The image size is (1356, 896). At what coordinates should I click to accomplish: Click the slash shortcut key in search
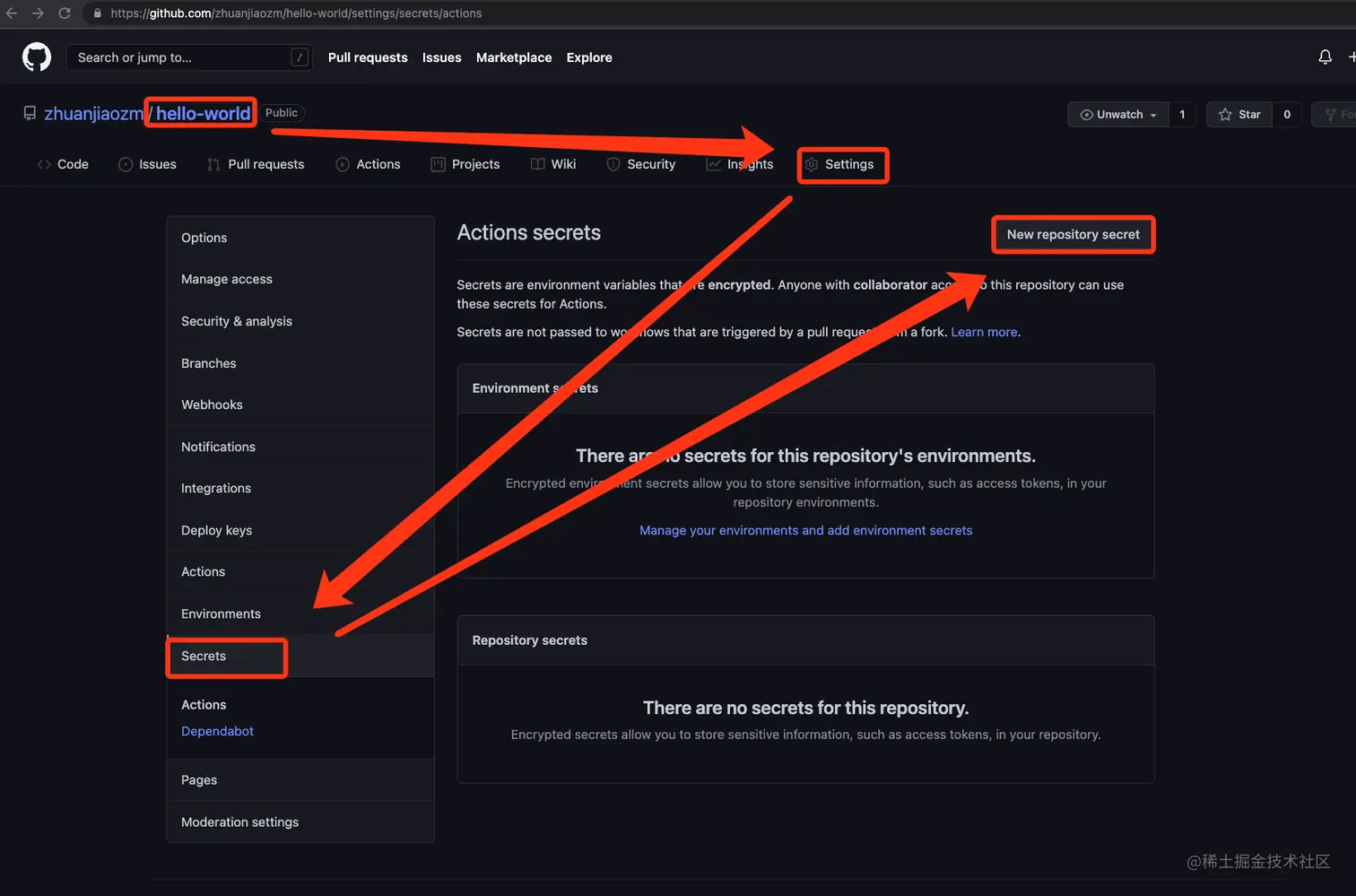click(x=300, y=57)
